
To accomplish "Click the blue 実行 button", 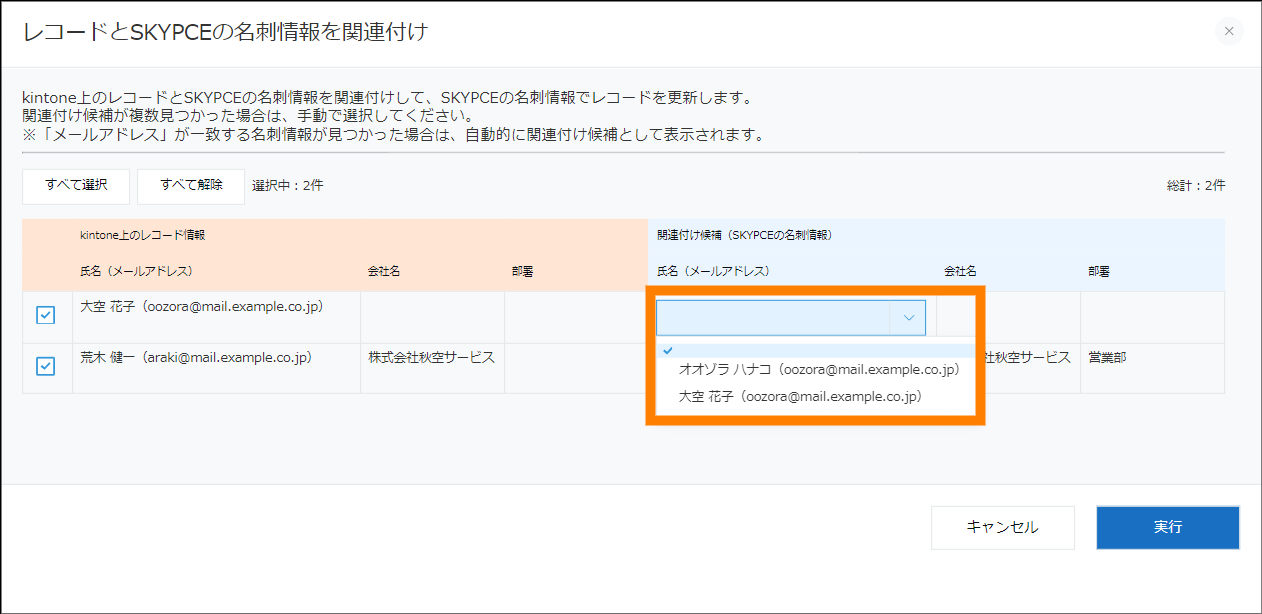I will [x=1167, y=527].
